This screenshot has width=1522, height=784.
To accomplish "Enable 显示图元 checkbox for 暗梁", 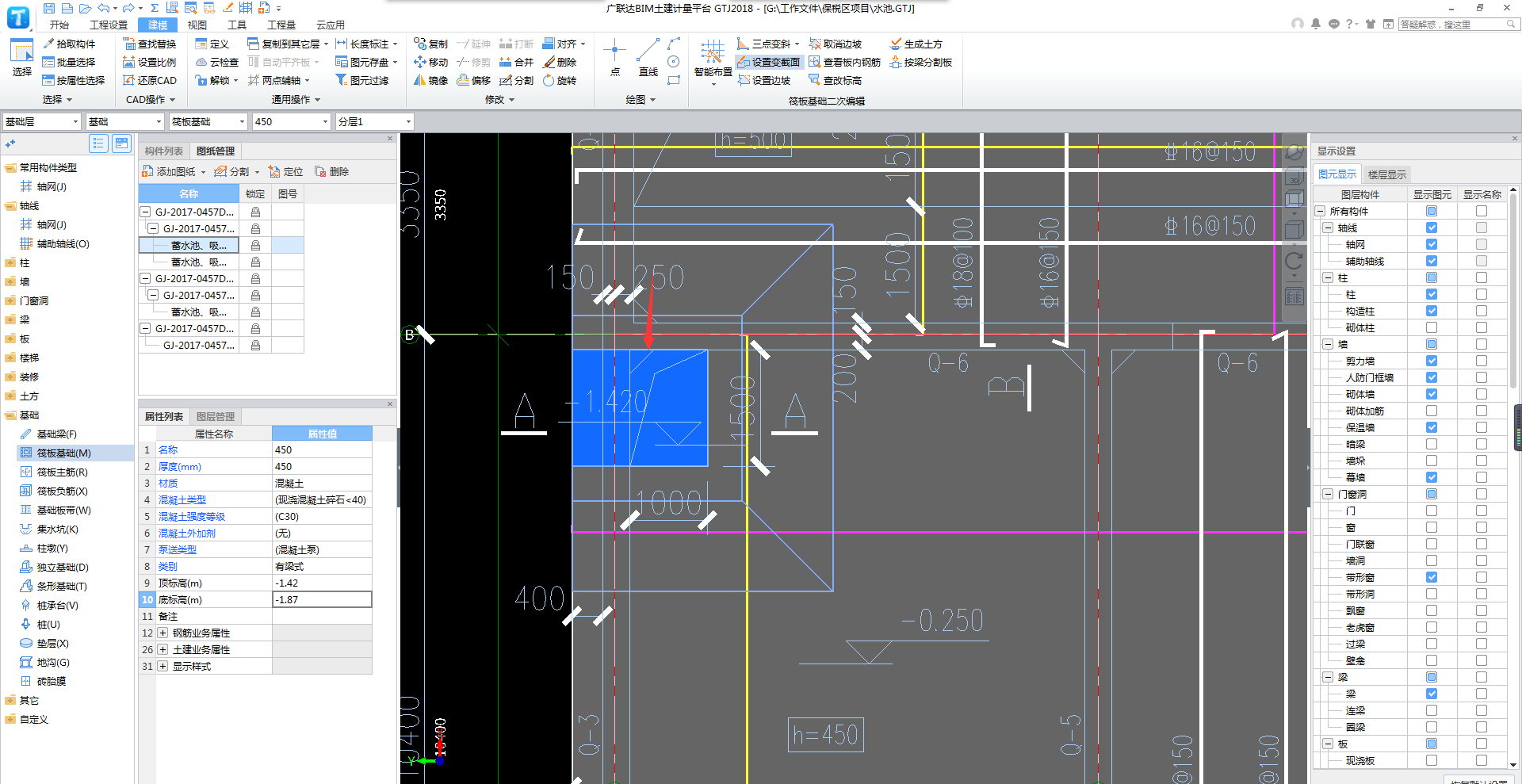I will (x=1432, y=444).
